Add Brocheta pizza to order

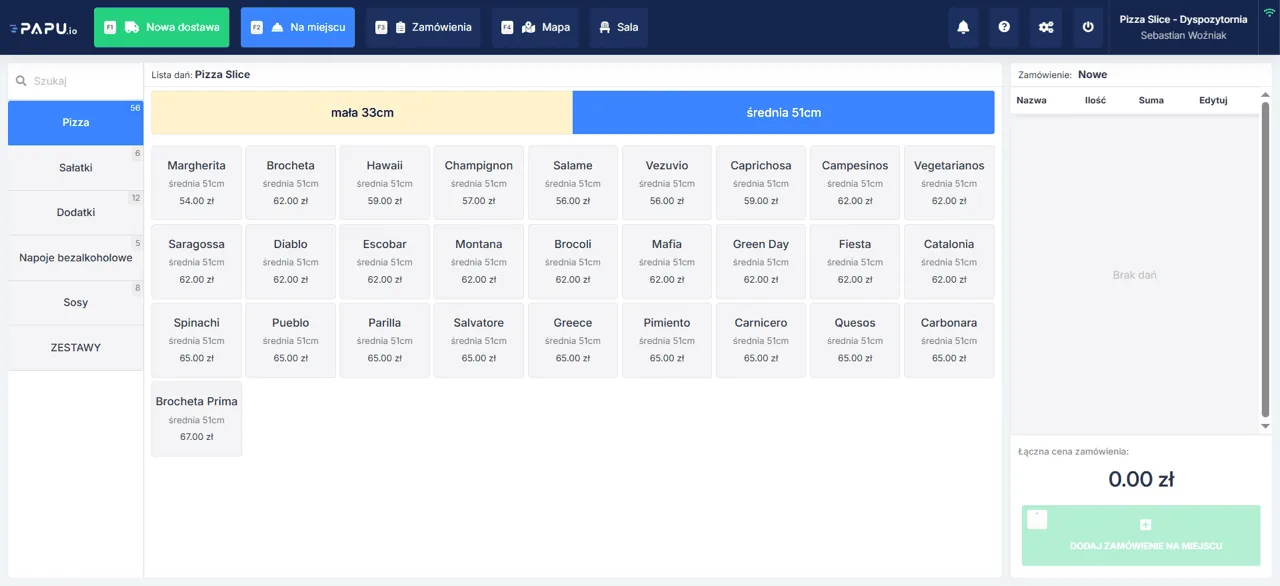coord(290,183)
